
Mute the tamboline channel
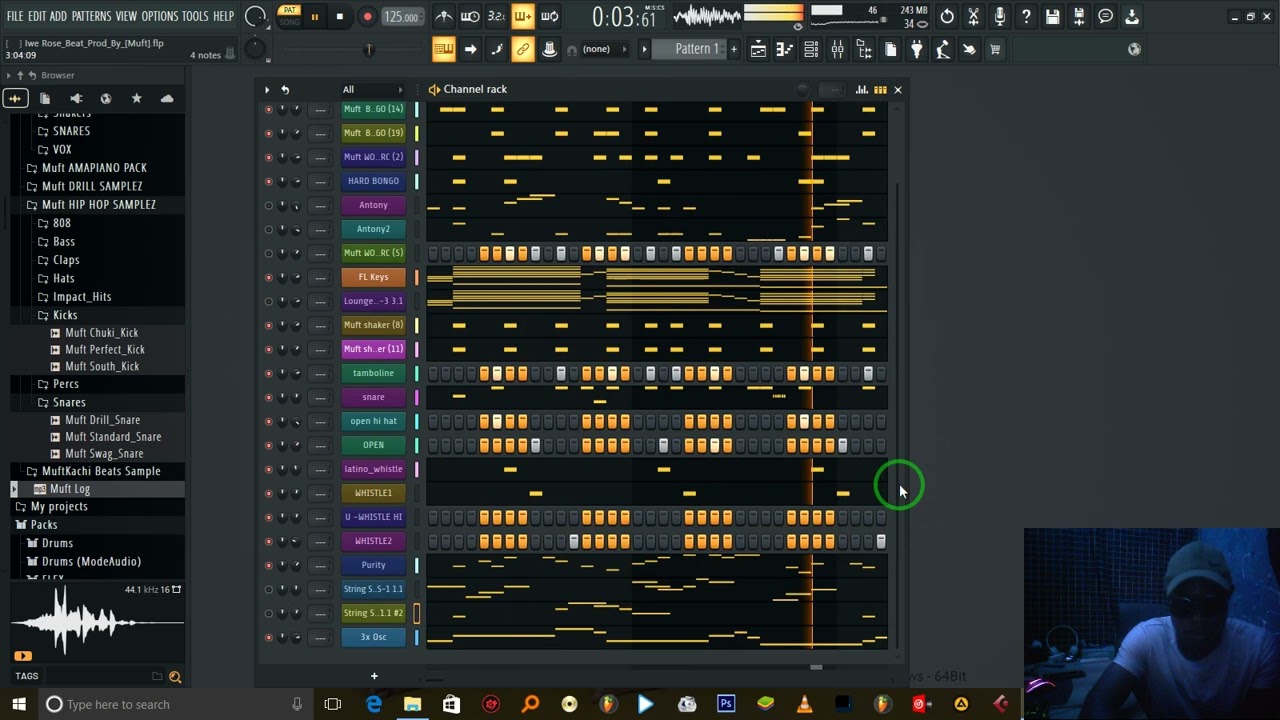pyautogui.click(x=268, y=373)
